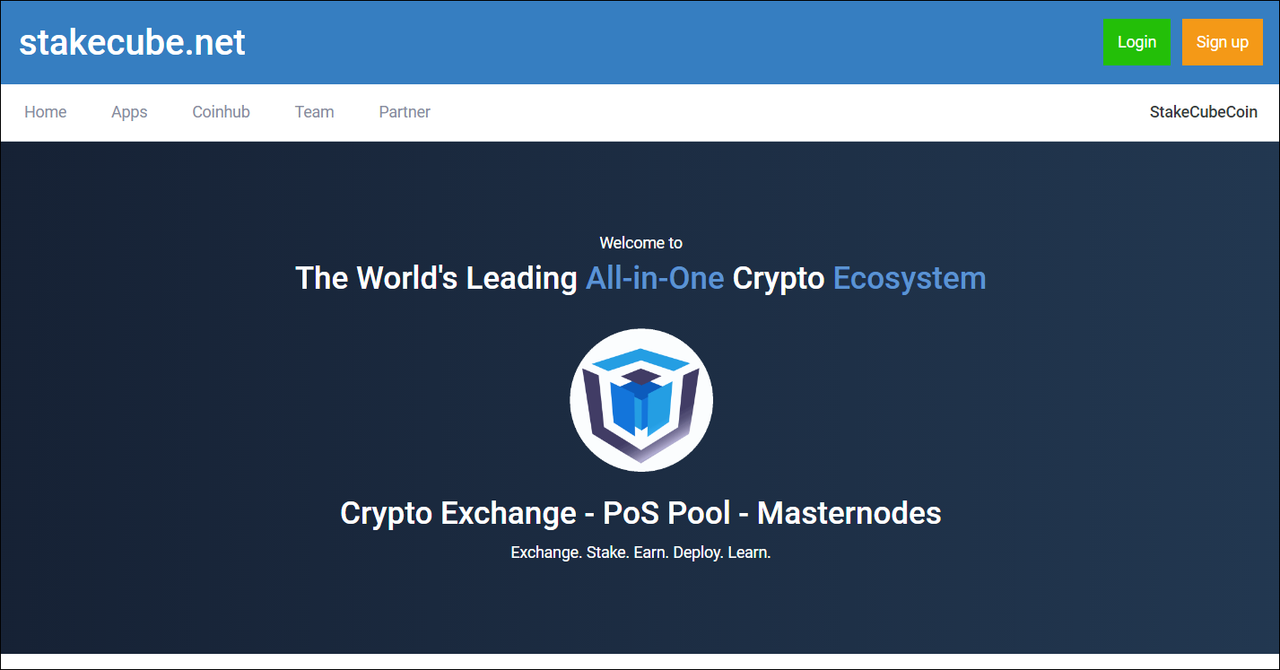Click "The World's Leading" heading text
The width and height of the screenshot is (1280, 670).
click(436, 278)
